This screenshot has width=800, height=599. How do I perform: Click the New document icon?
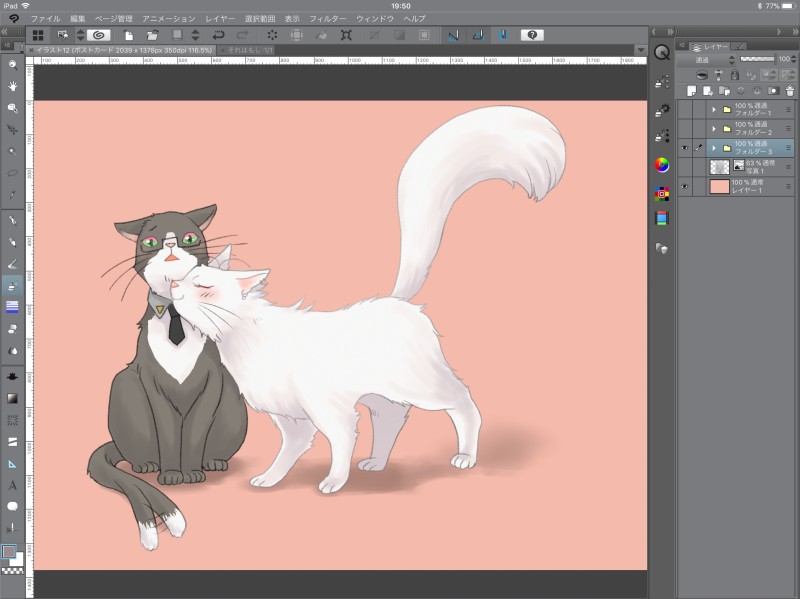tap(129, 35)
